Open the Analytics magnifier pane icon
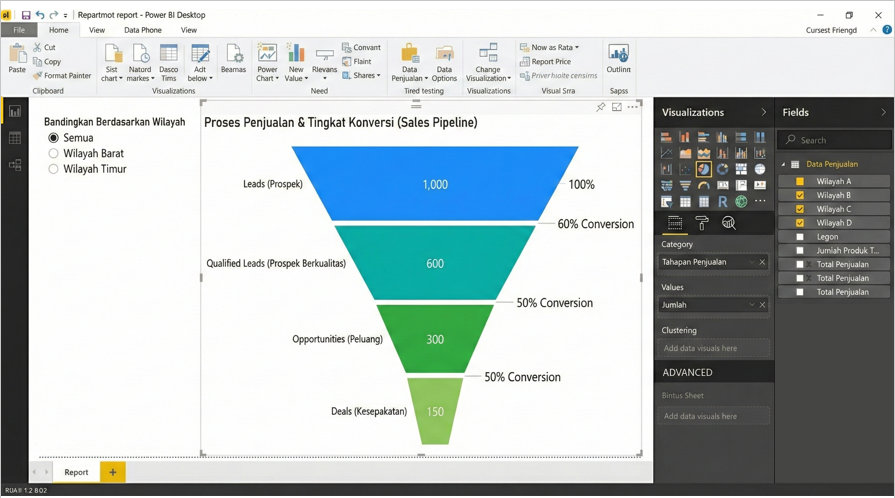 (x=729, y=224)
